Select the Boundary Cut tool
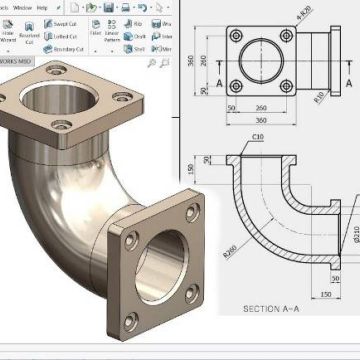The width and height of the screenshot is (360, 360). point(63,49)
